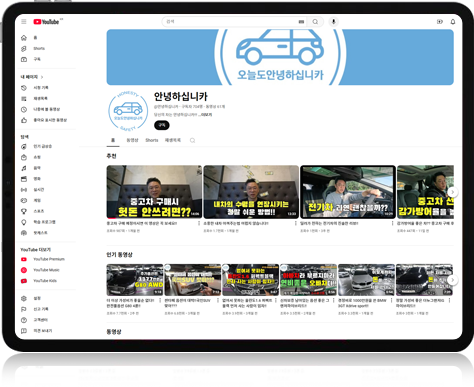Expand the 내 페이지 section chevron
The width and height of the screenshot is (474, 387).
click(x=42, y=77)
